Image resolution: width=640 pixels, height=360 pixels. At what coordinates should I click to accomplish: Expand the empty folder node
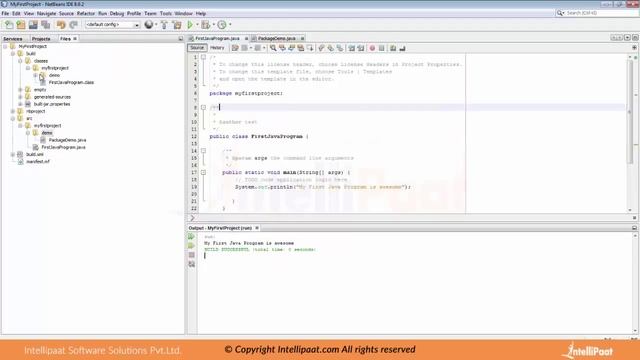[20, 90]
